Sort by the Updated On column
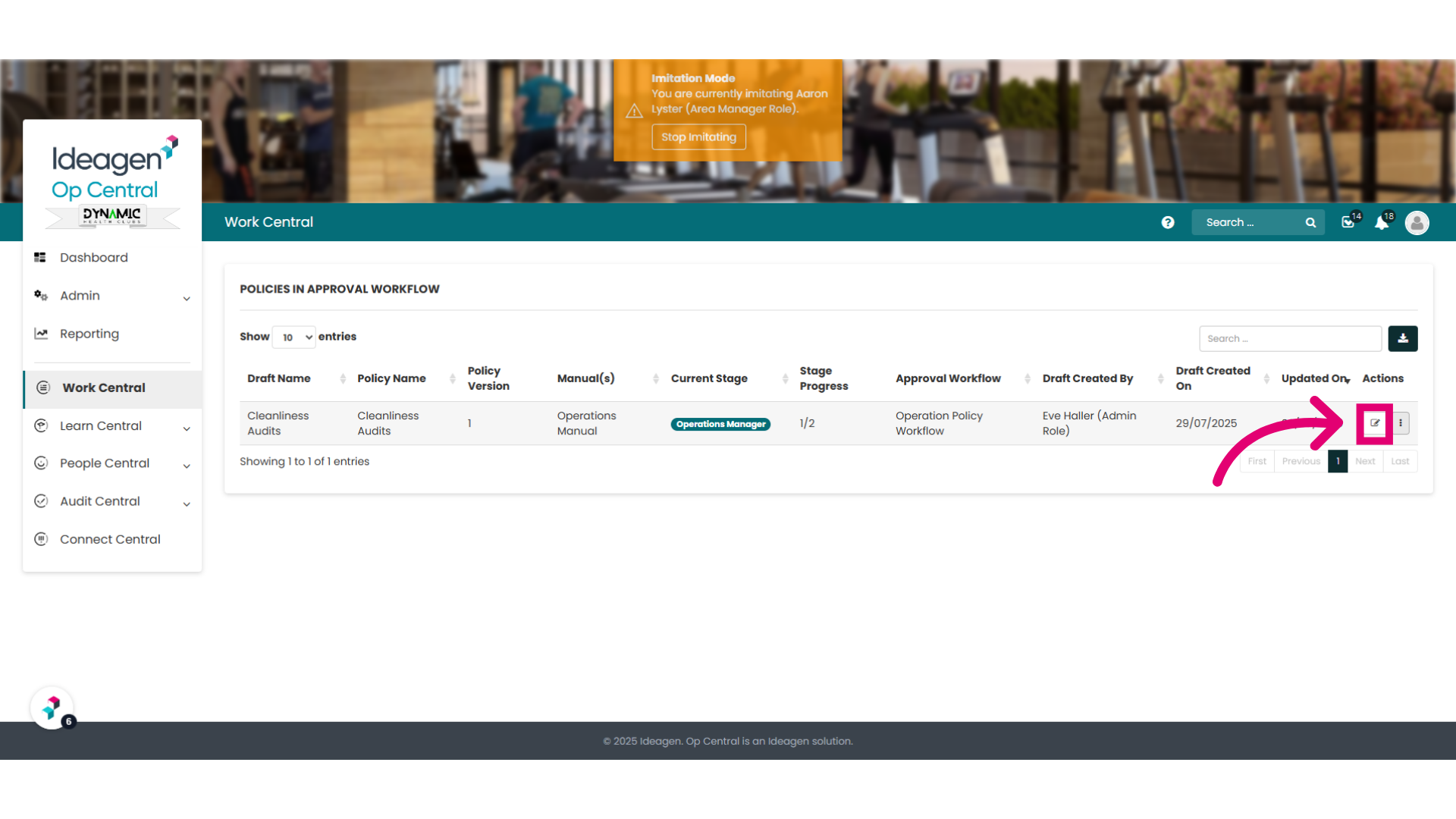This screenshot has width=1456, height=819. point(1315,378)
